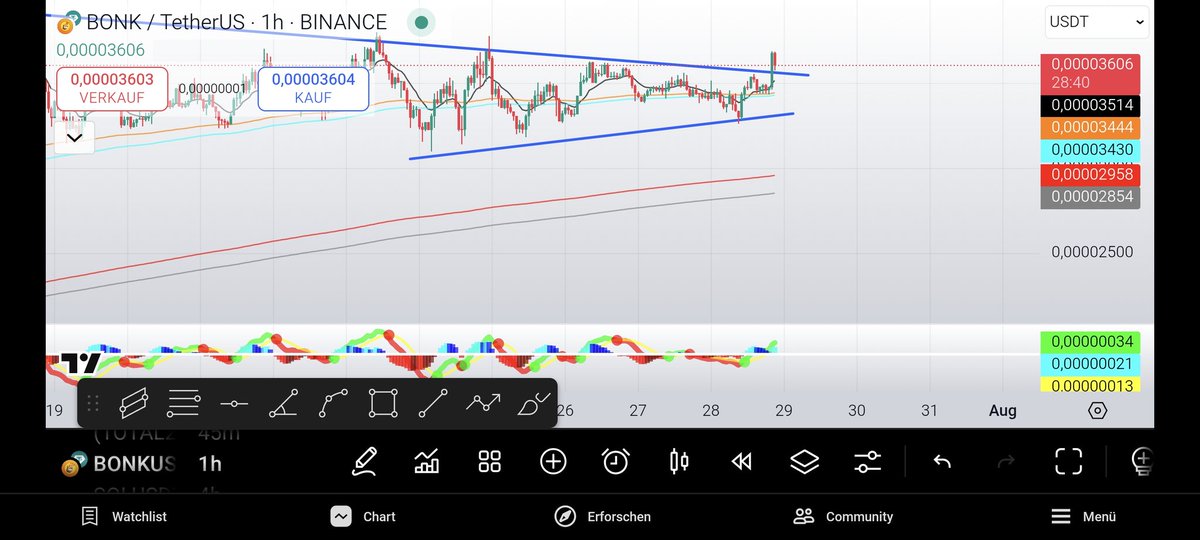Open chart settings sliders icon

867,461
